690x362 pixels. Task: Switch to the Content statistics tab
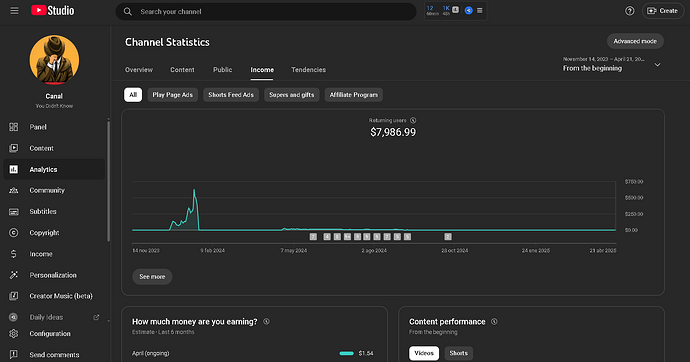[x=182, y=70]
